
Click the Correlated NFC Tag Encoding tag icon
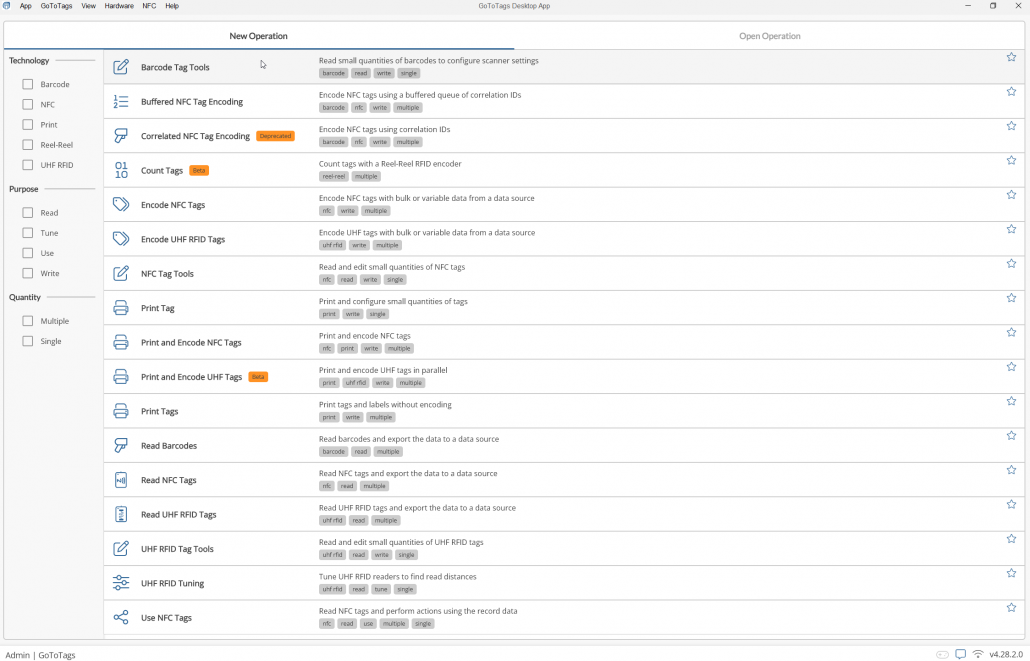(x=121, y=135)
